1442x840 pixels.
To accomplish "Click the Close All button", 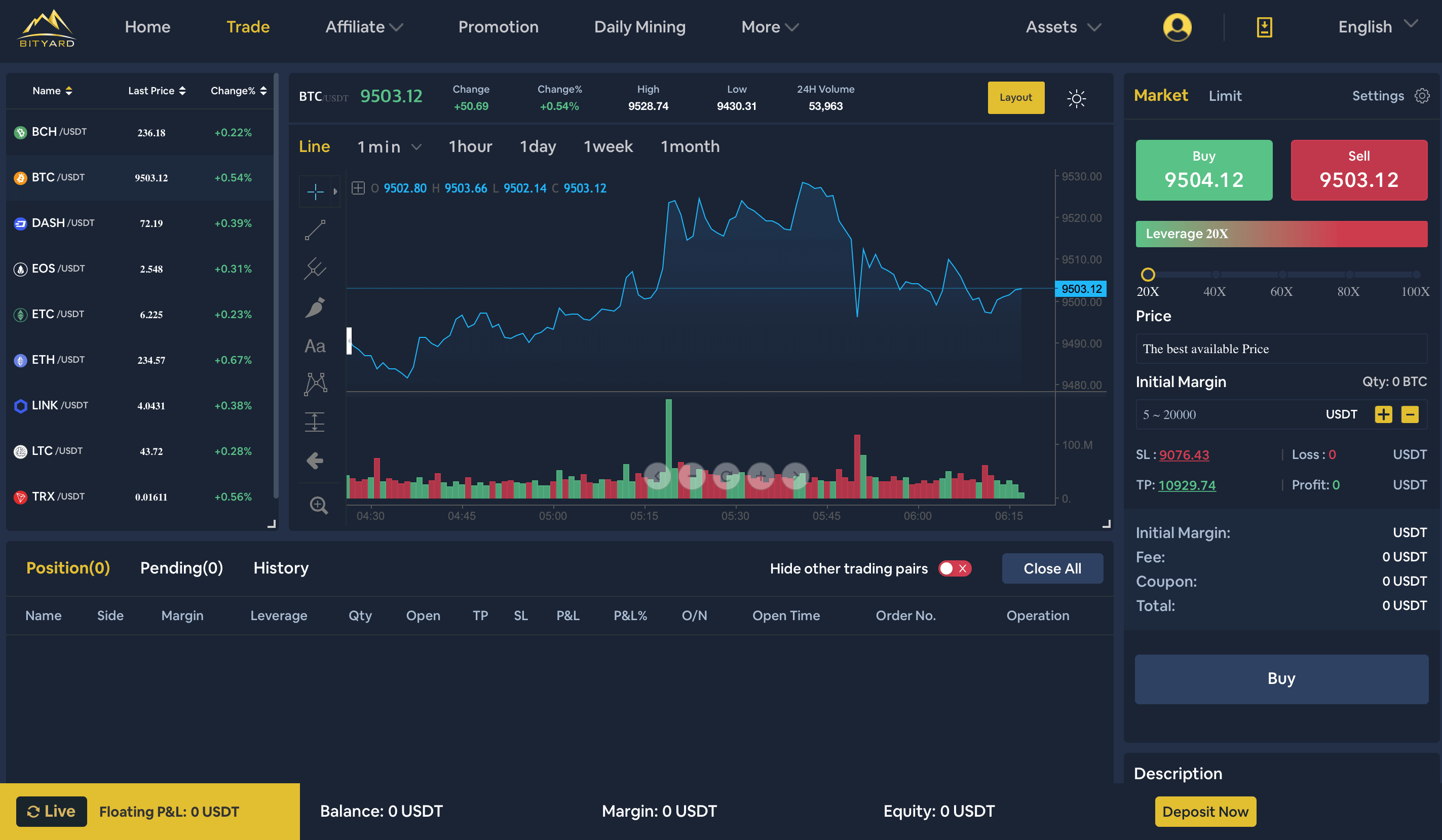I will (x=1052, y=568).
